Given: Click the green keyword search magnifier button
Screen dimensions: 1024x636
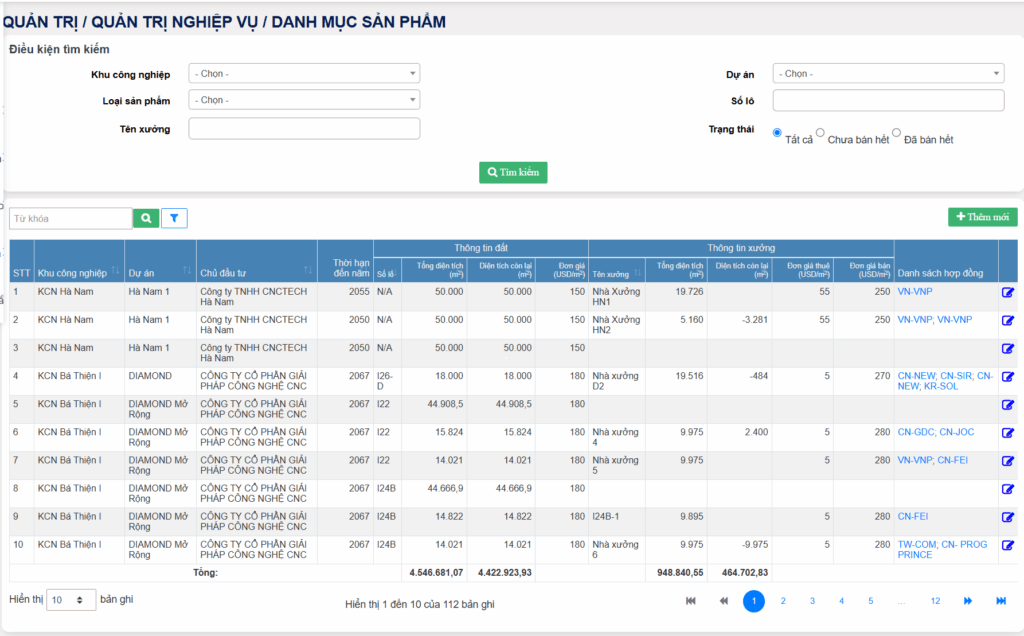Looking at the screenshot, I should pos(146,218).
